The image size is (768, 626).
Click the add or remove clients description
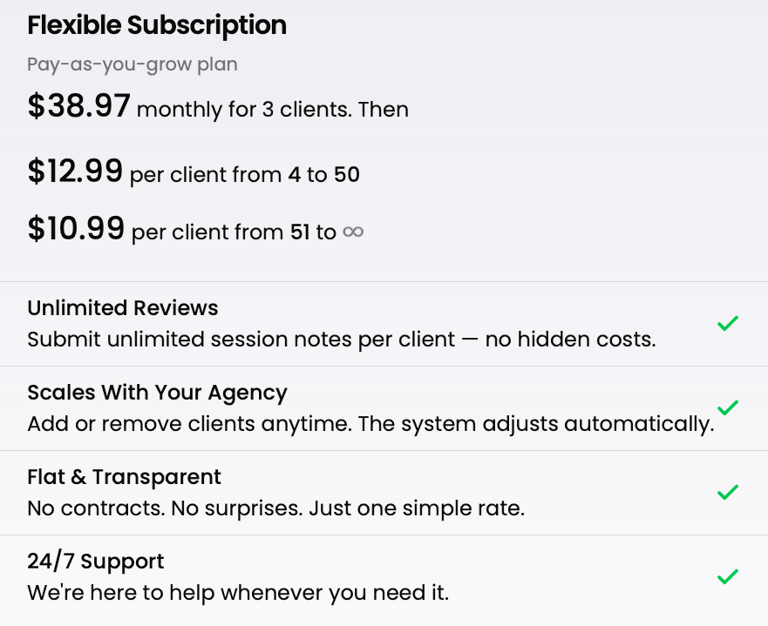click(371, 424)
